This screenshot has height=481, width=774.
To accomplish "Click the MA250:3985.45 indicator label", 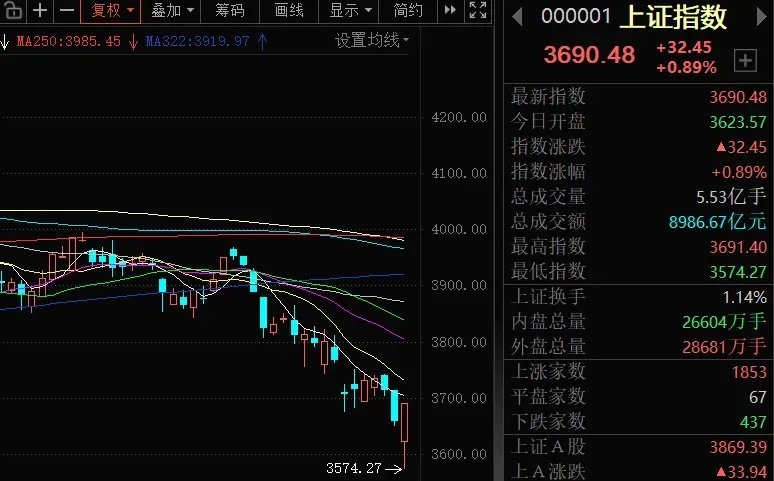I will pos(69,41).
